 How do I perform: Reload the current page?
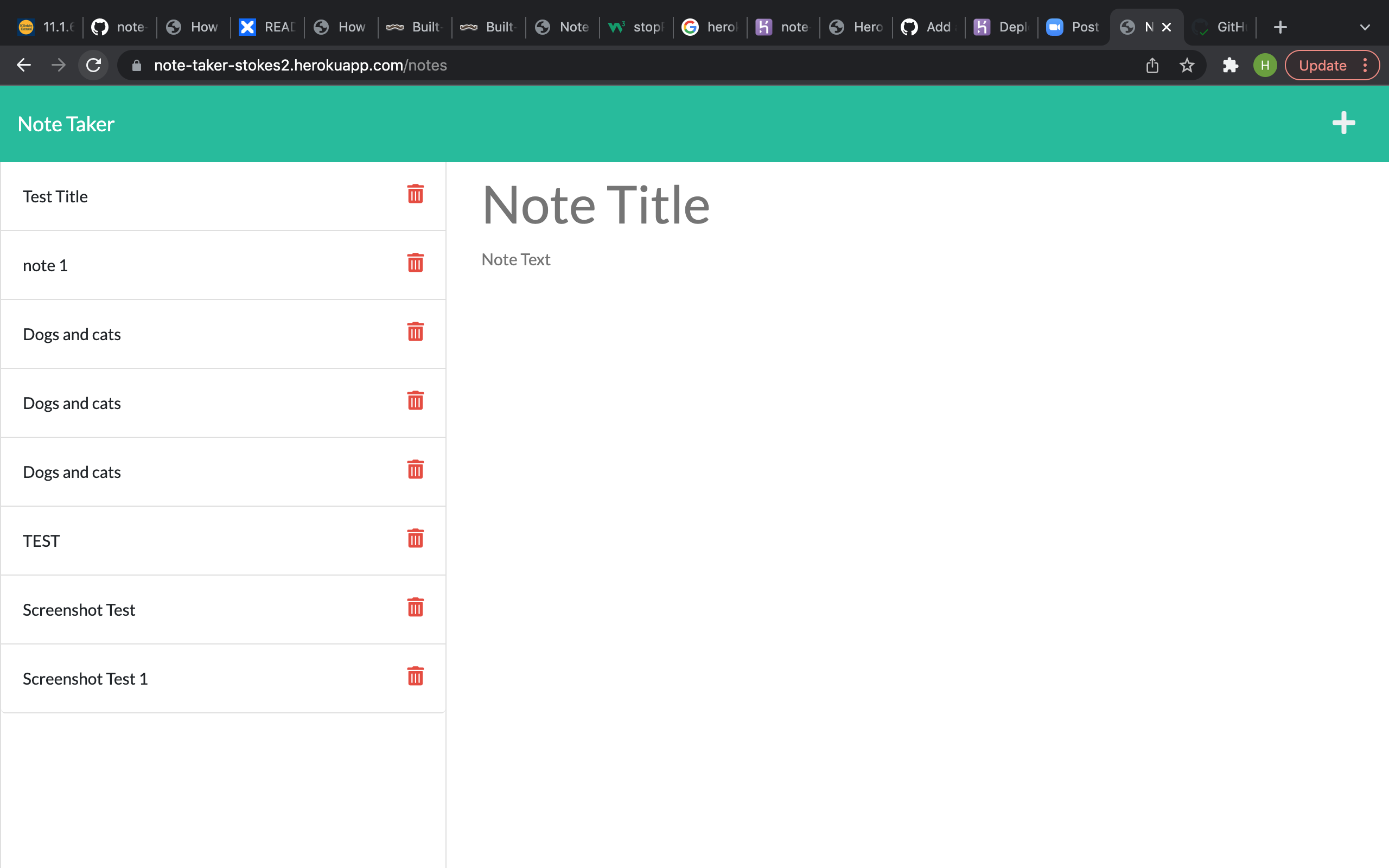tap(93, 66)
